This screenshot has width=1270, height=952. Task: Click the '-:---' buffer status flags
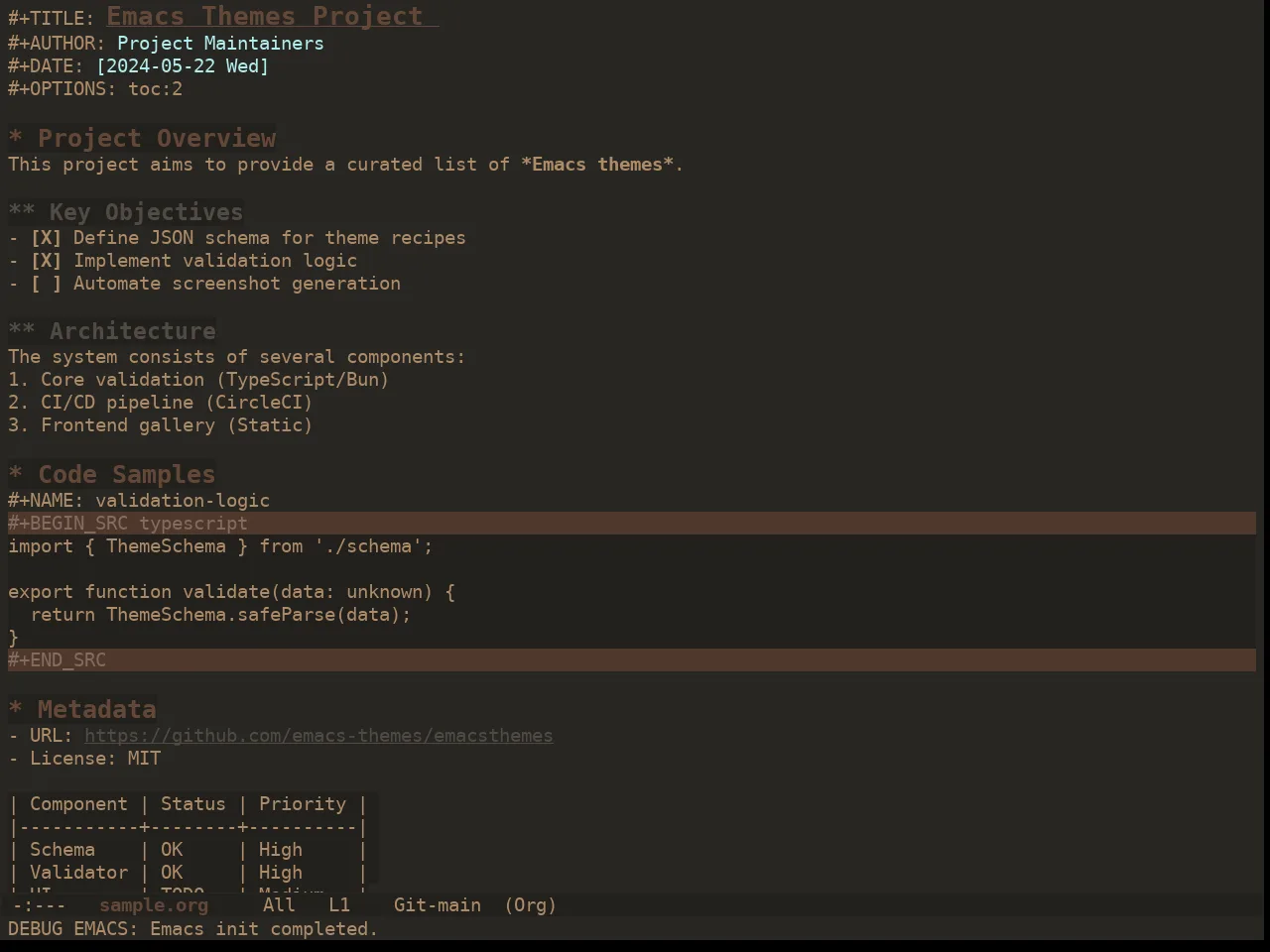[40, 905]
